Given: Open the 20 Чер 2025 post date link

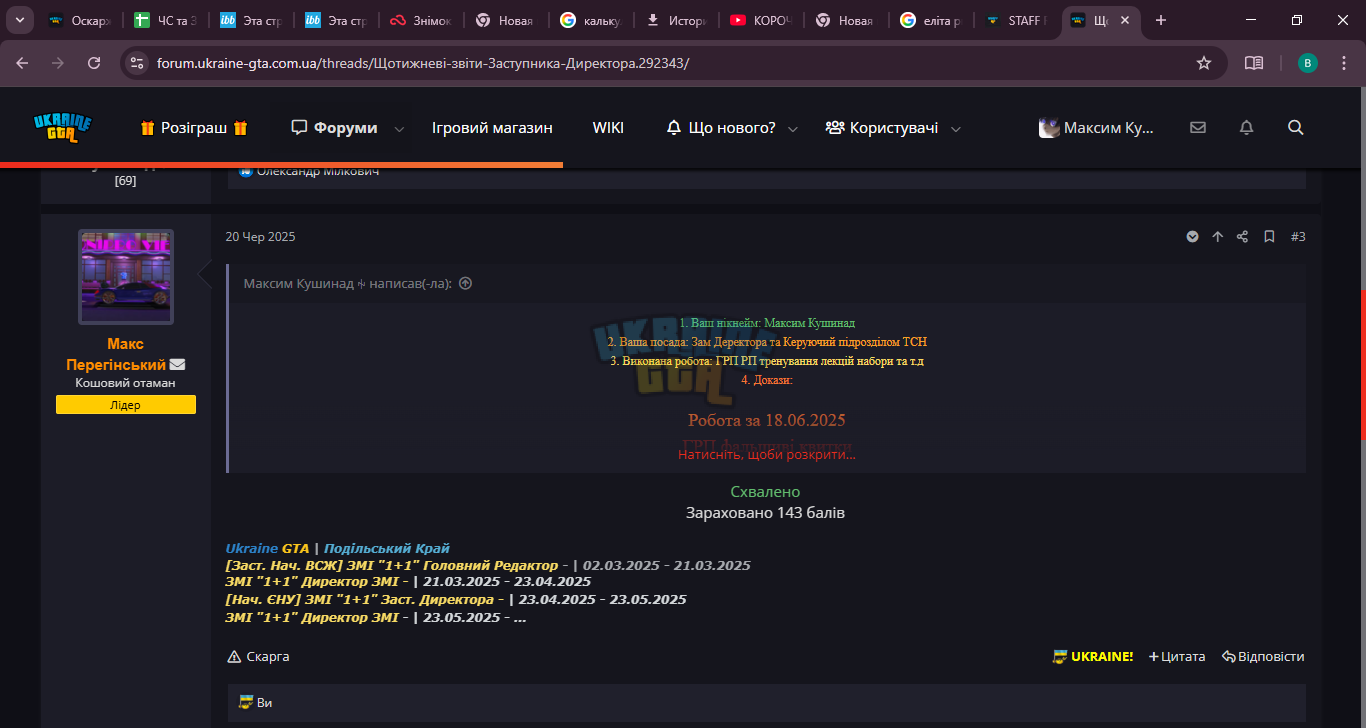Looking at the screenshot, I should [260, 237].
